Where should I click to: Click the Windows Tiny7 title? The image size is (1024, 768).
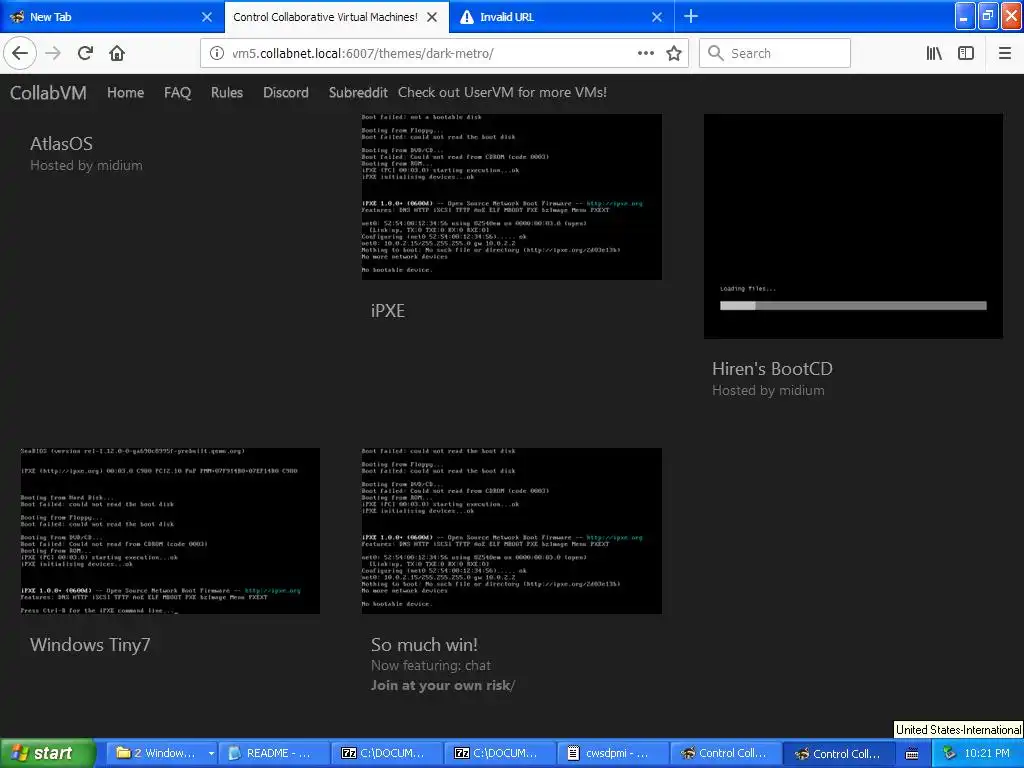(x=90, y=645)
